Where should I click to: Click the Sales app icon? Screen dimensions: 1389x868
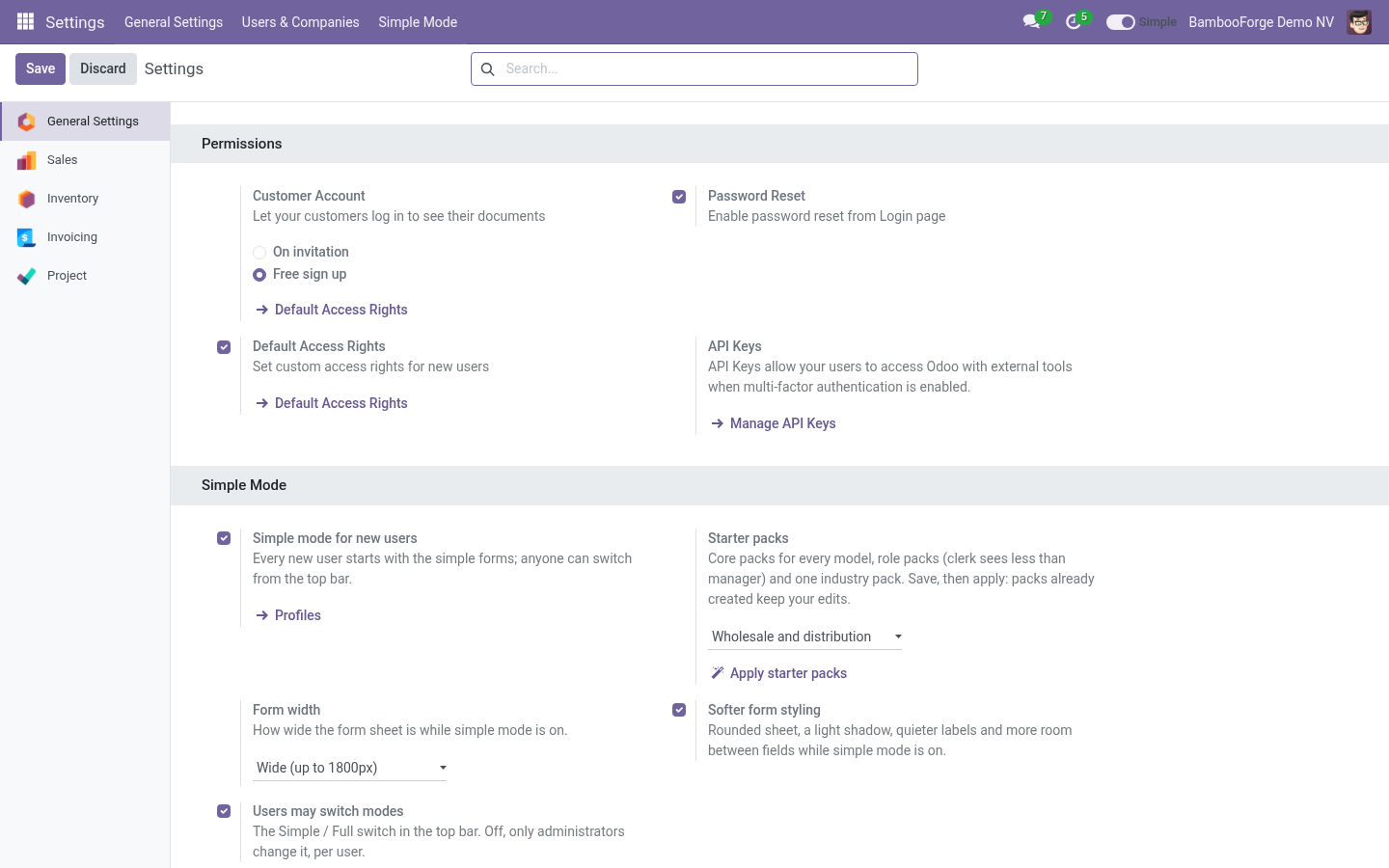pyautogui.click(x=27, y=160)
